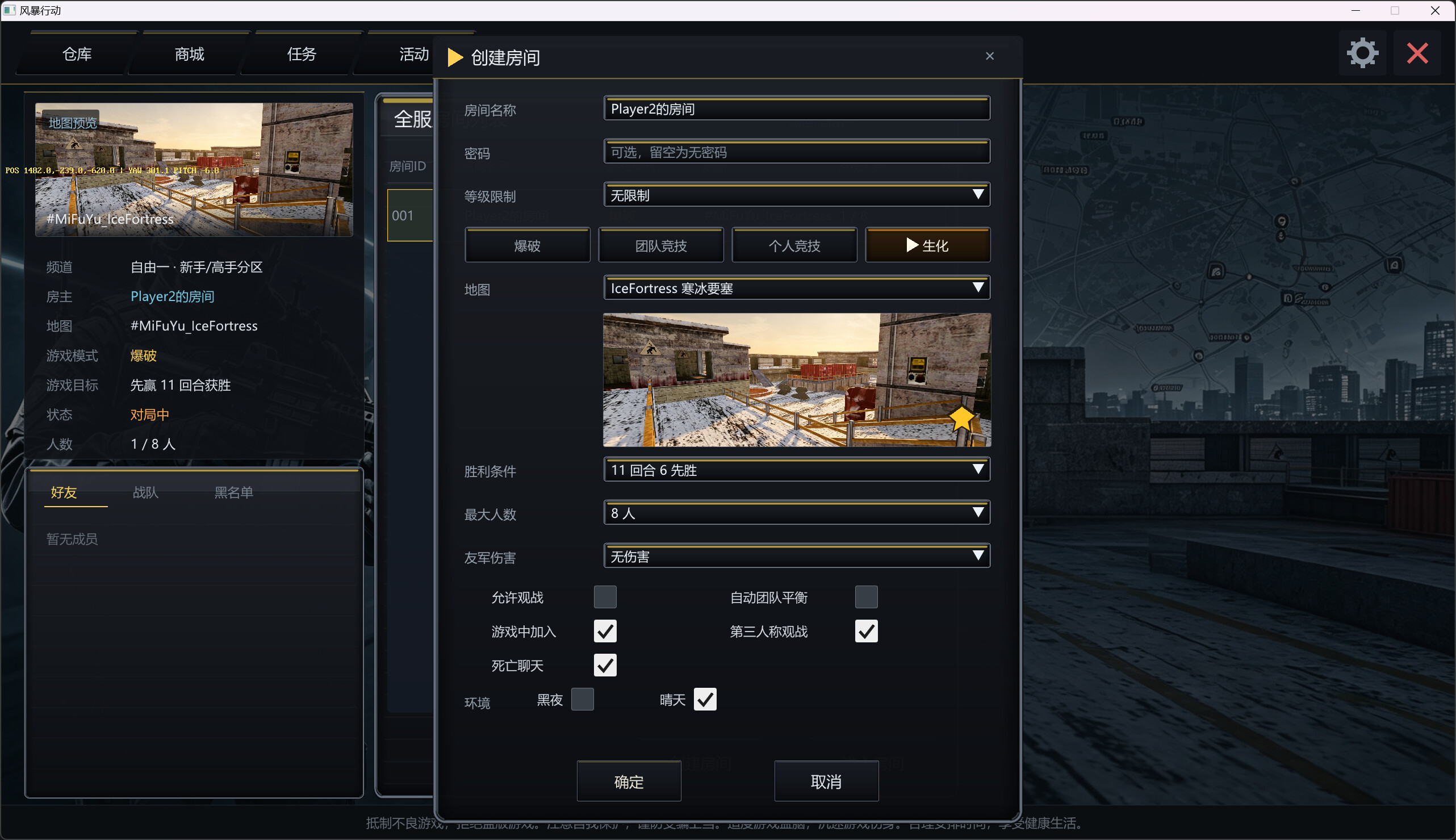Open the 等级限制 dropdown

pyautogui.click(x=797, y=194)
